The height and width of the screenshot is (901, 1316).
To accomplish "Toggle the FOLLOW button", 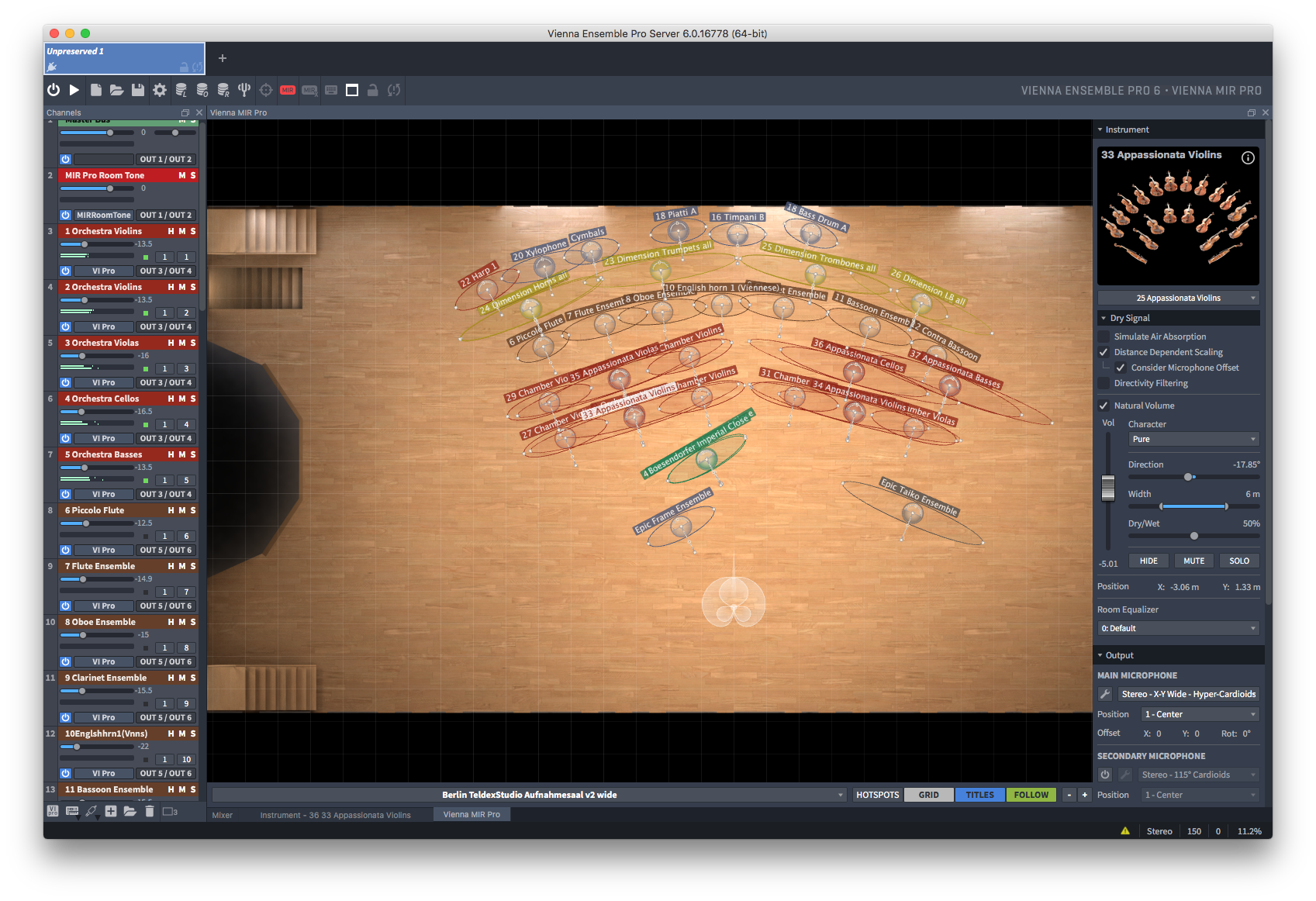I will point(1031,795).
